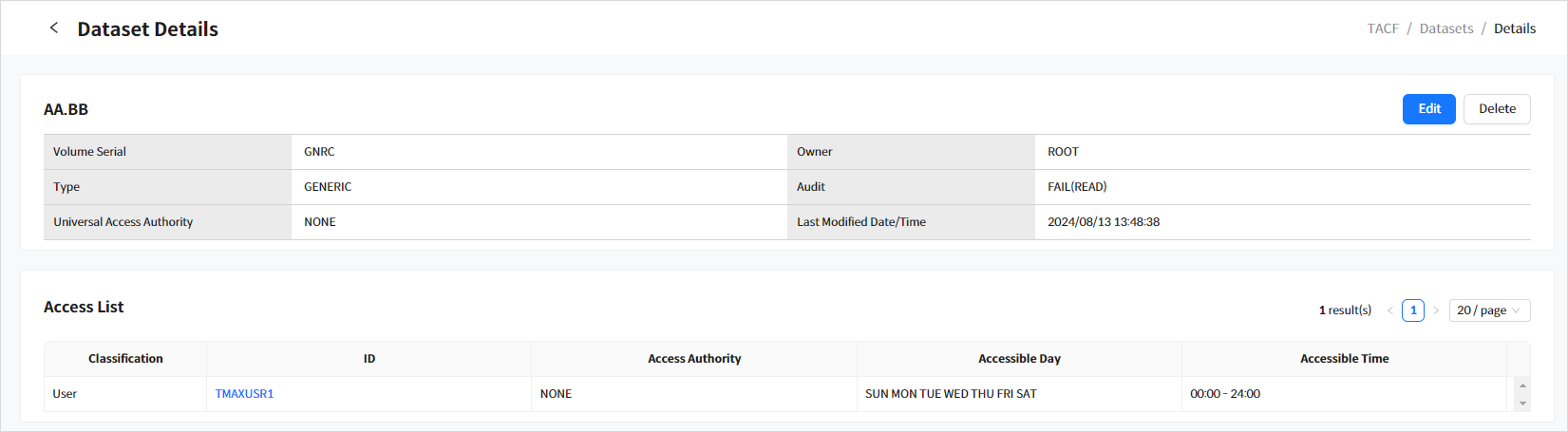
Task: Click the ID column header
Action: pyautogui.click(x=368, y=359)
